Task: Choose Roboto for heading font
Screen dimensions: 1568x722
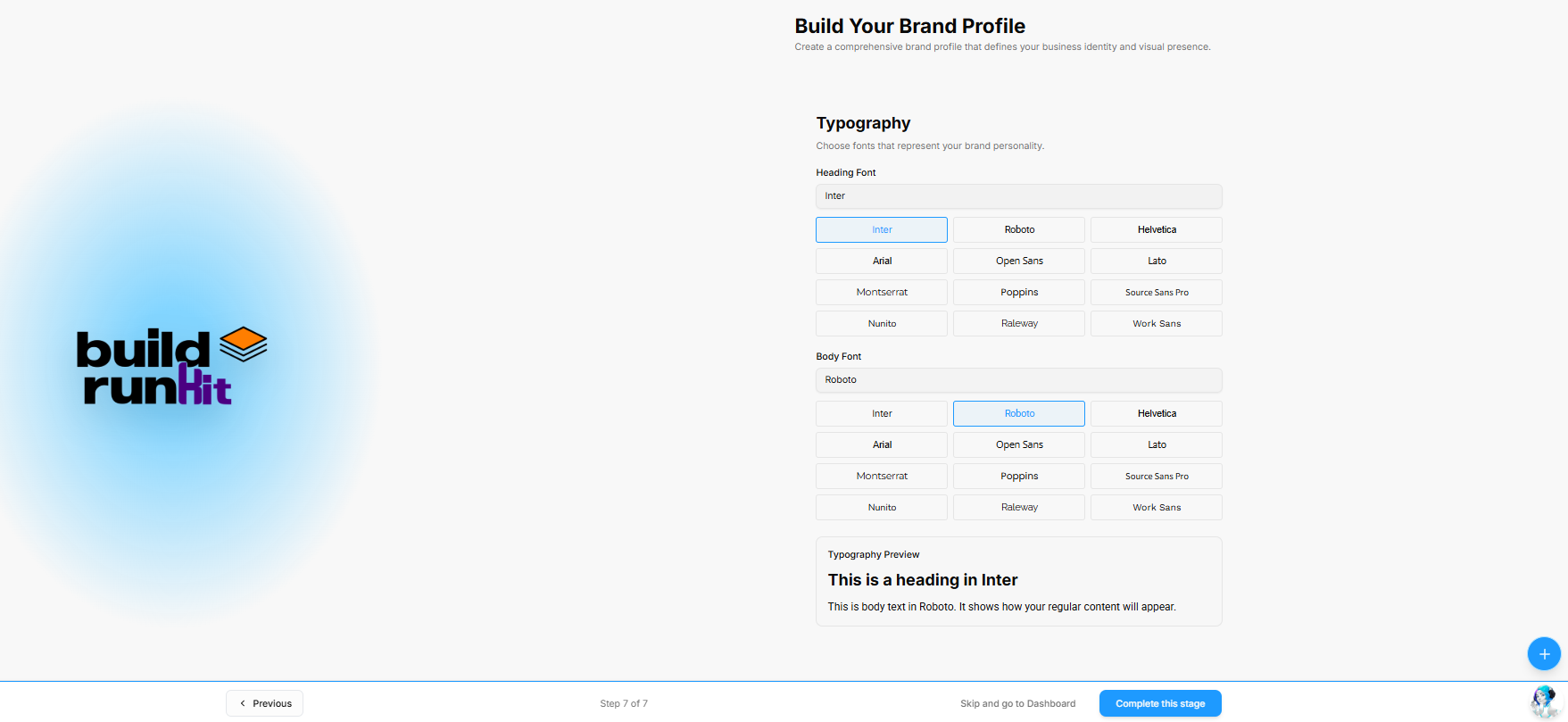Action: [1019, 229]
